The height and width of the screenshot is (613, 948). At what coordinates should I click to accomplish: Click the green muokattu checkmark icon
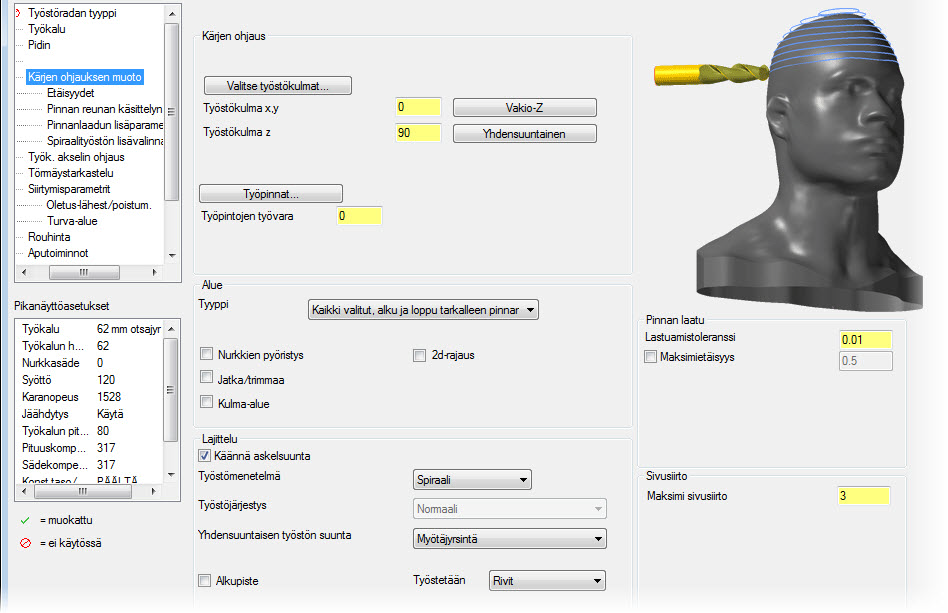[25, 521]
